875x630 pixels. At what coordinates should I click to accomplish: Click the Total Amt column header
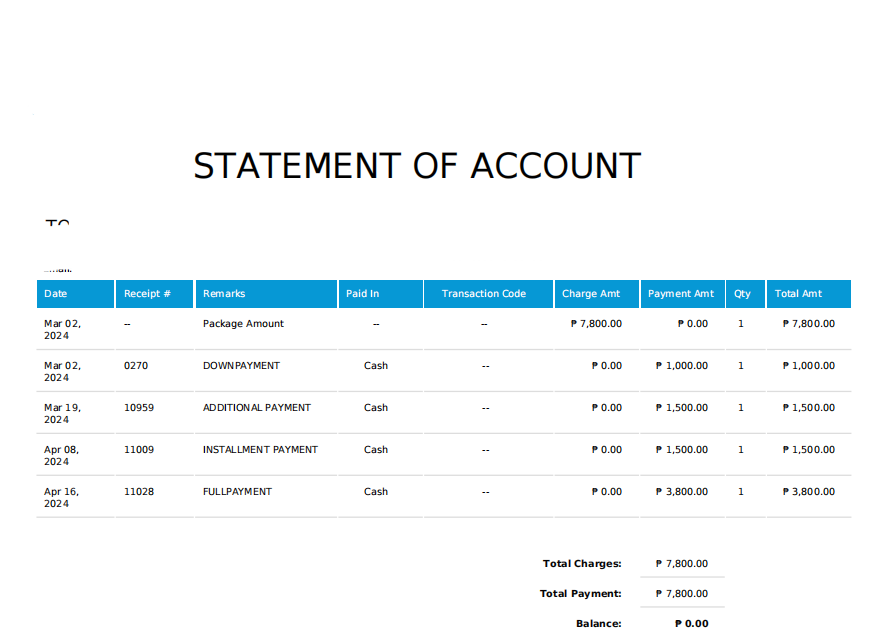(x=809, y=294)
